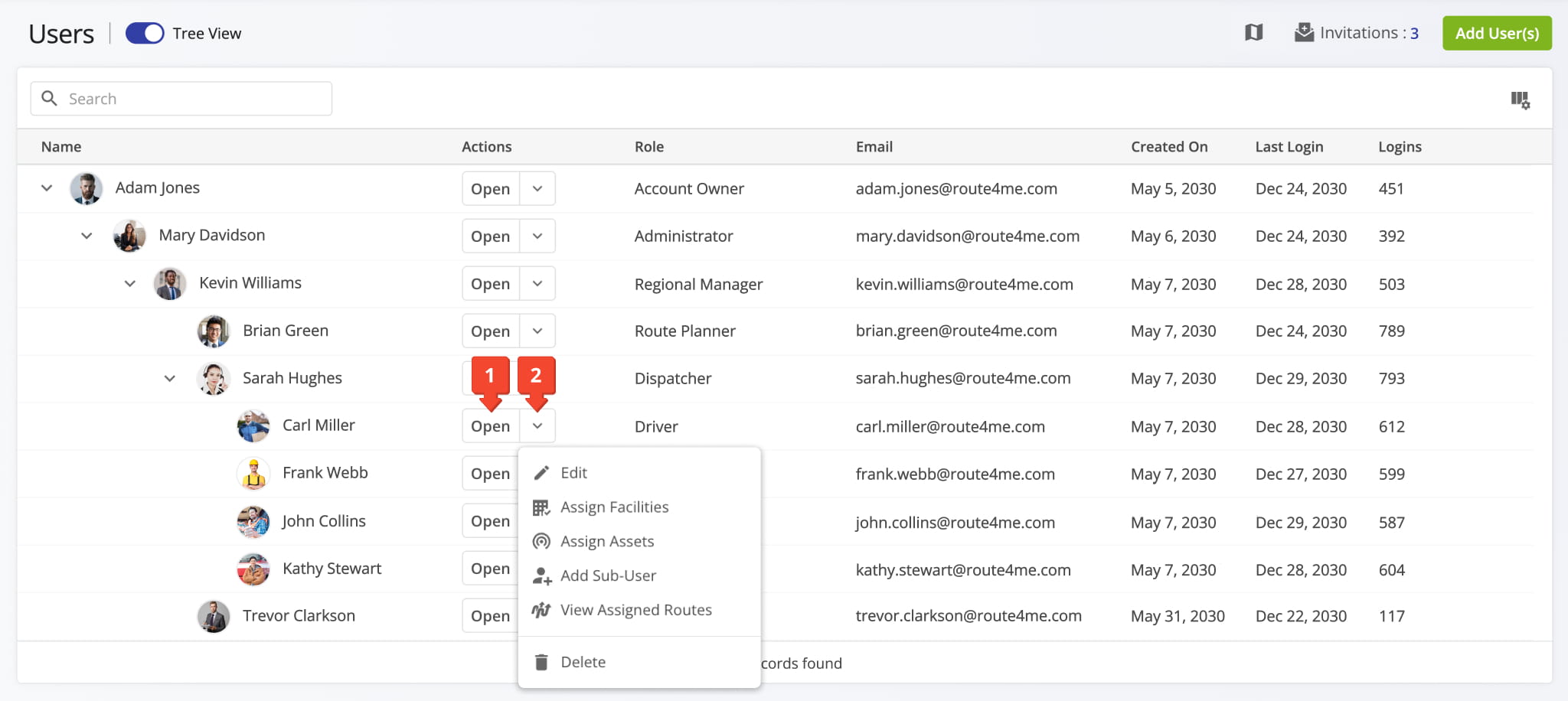Open the map view icon
The width and height of the screenshot is (1568, 701).
(x=1254, y=32)
